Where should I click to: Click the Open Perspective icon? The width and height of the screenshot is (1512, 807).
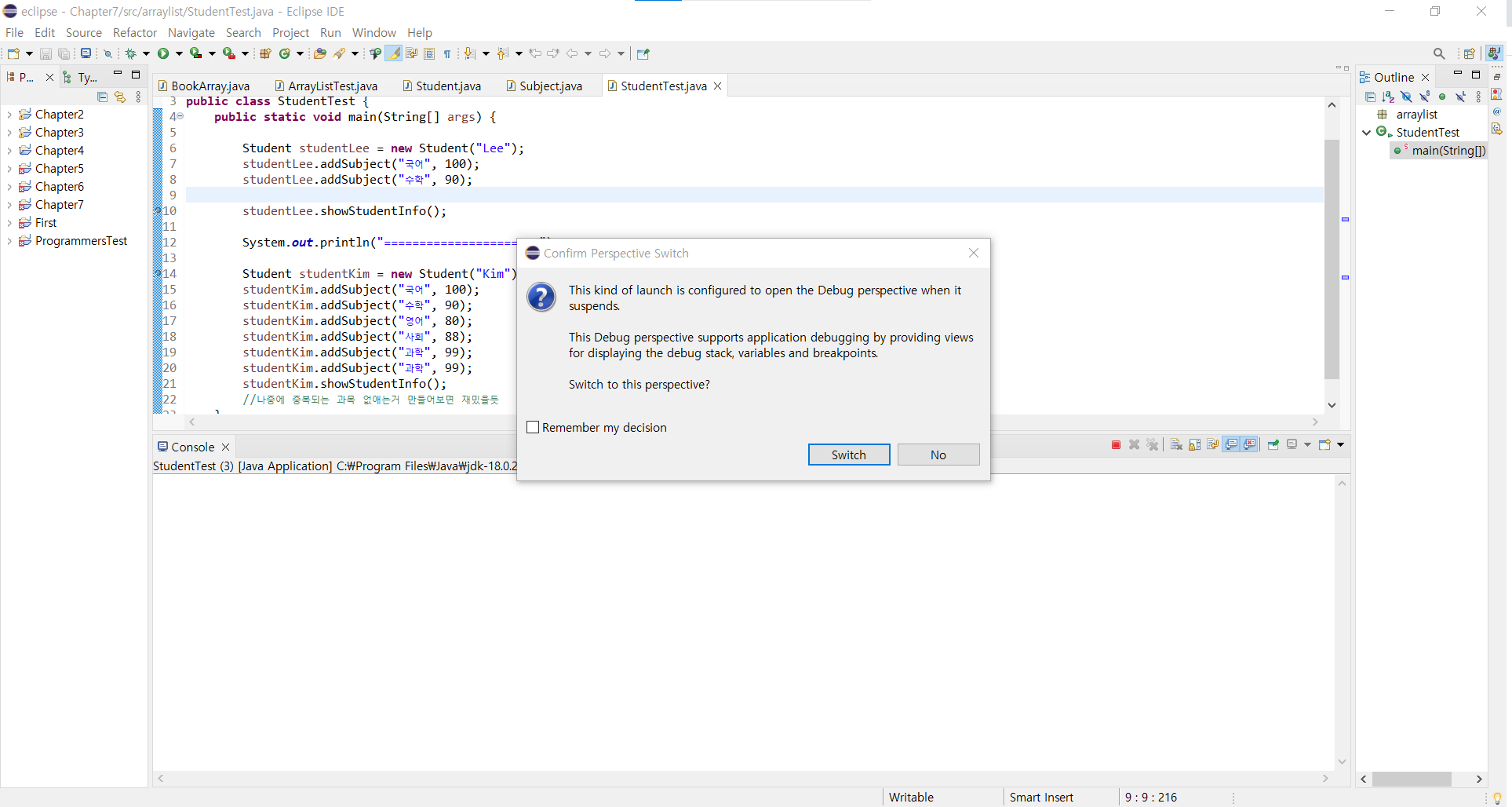(1469, 53)
